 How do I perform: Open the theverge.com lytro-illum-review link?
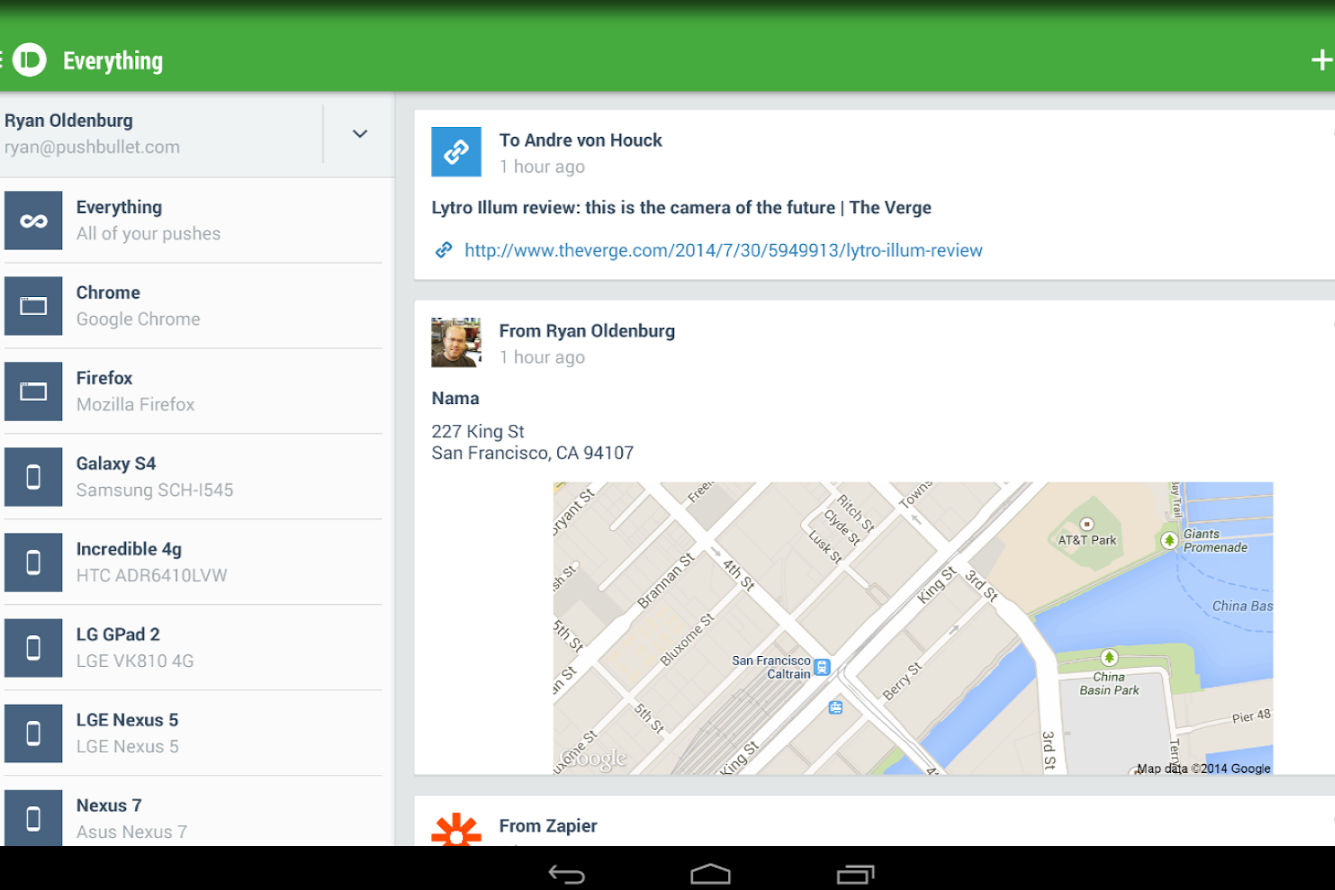pos(723,250)
